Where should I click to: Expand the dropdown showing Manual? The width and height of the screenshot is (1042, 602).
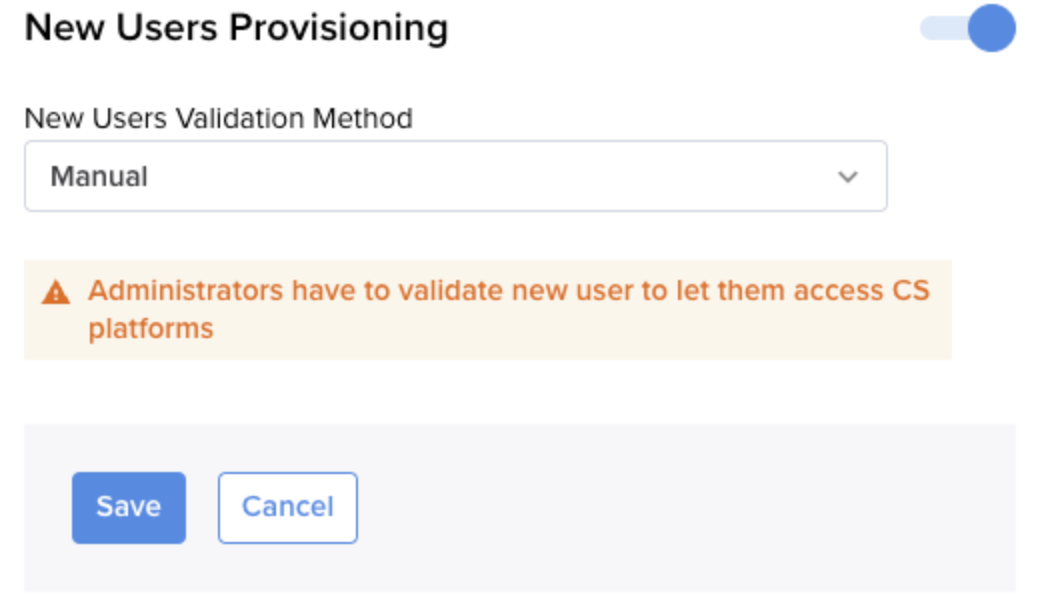(456, 176)
